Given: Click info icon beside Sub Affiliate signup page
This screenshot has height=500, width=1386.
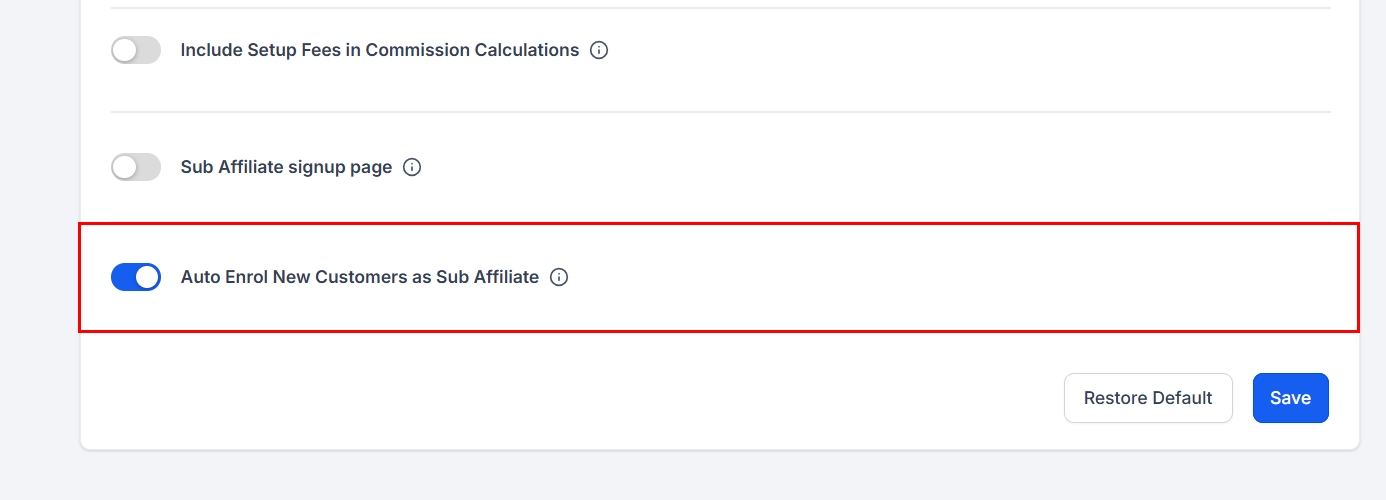Looking at the screenshot, I should click(412, 167).
